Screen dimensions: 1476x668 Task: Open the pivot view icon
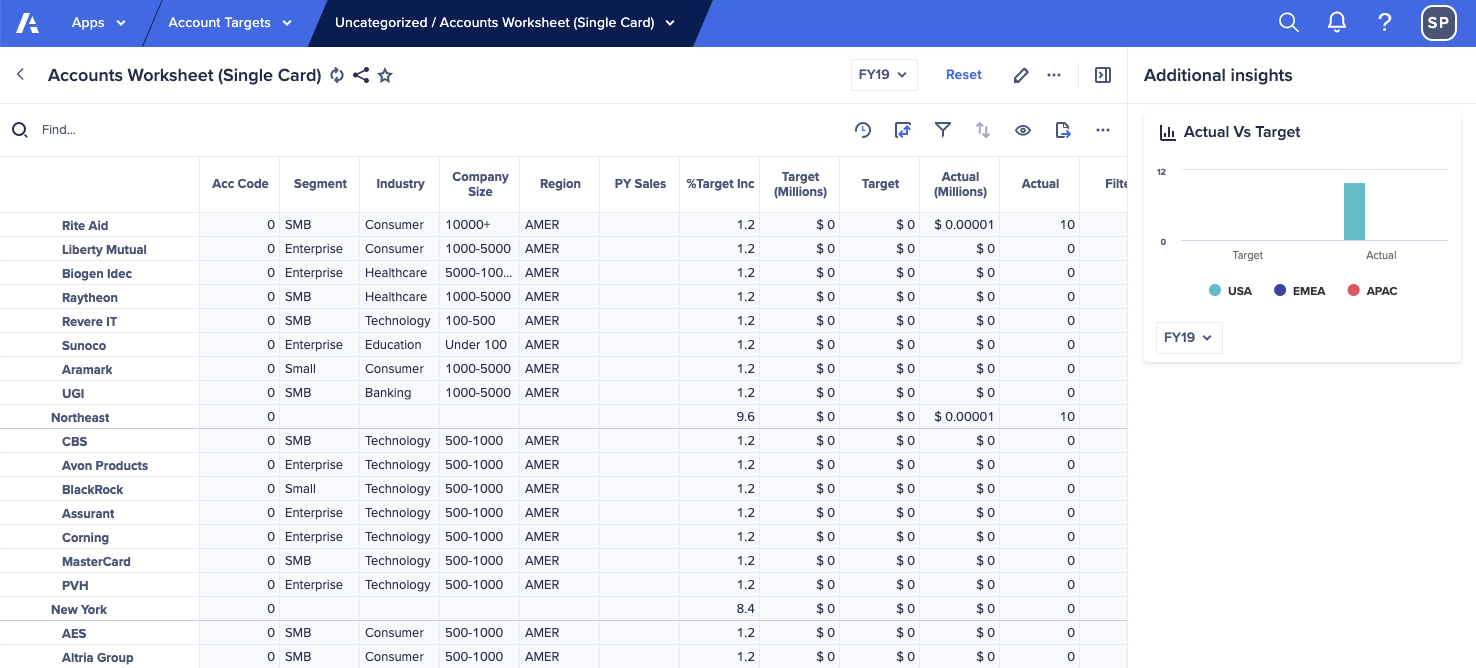[x=903, y=130]
